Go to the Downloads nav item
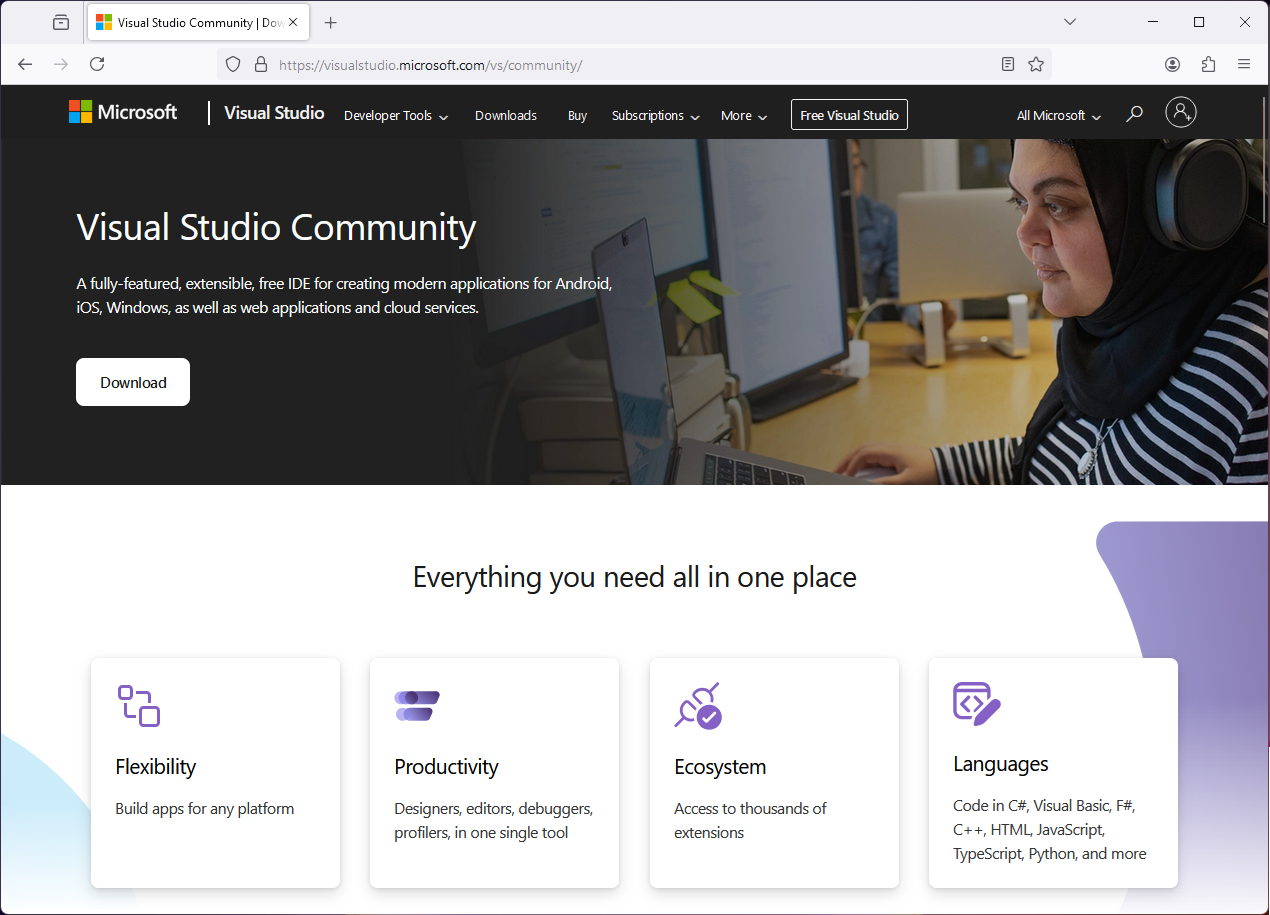This screenshot has width=1270, height=915. click(x=505, y=116)
